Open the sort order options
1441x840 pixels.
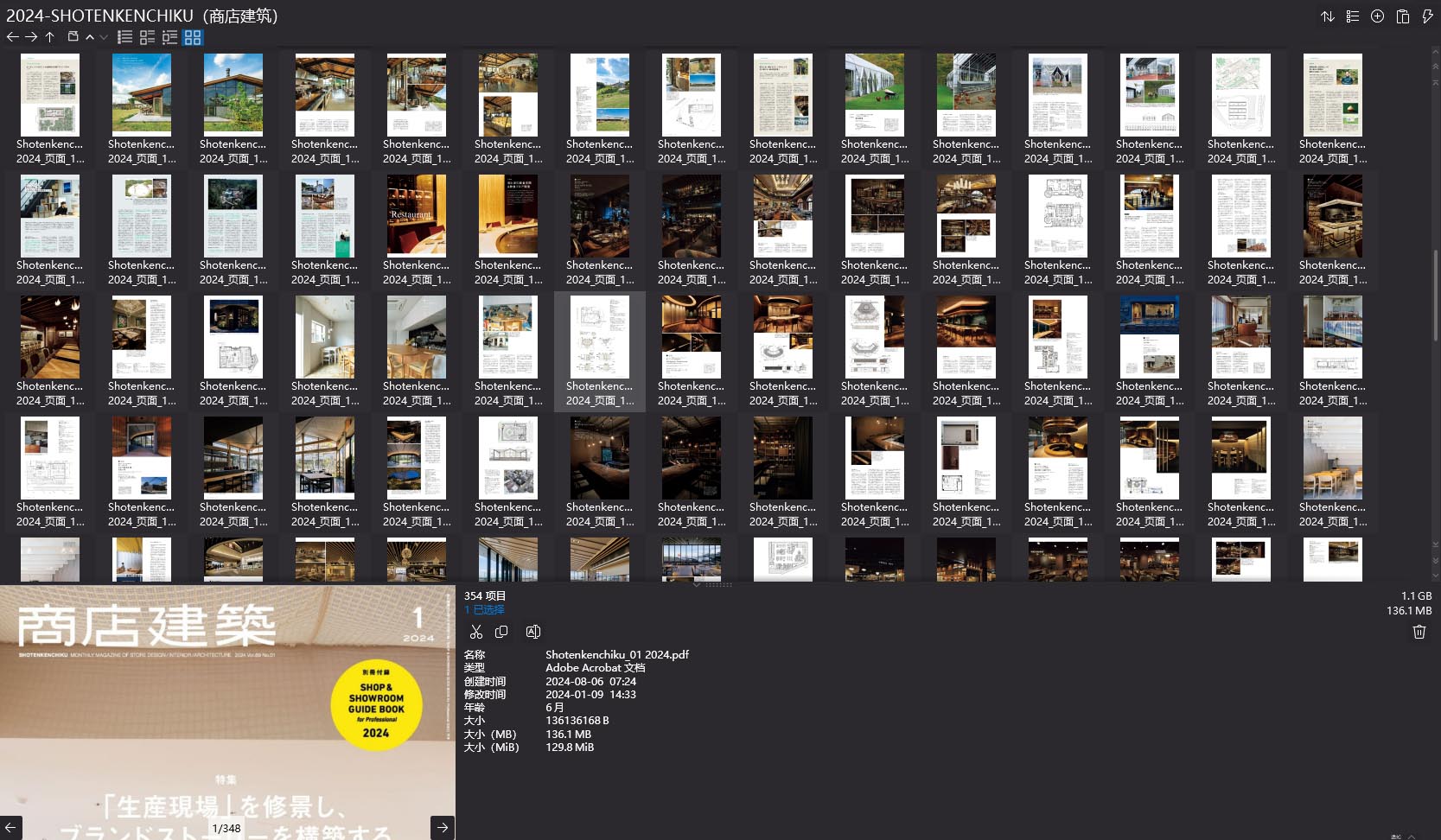coord(1328,16)
